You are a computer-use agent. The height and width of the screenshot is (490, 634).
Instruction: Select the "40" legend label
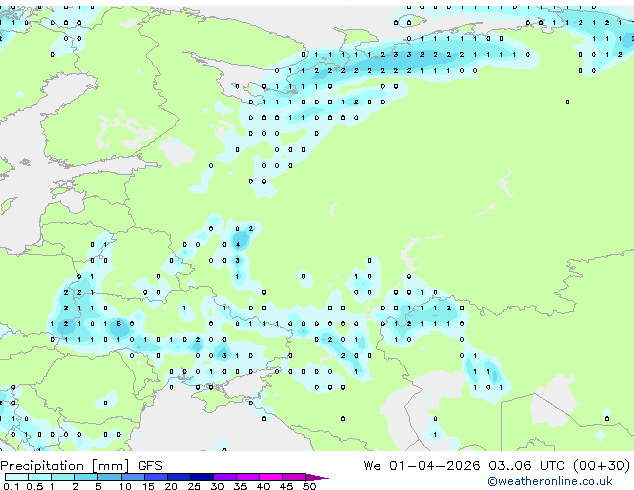point(263,486)
